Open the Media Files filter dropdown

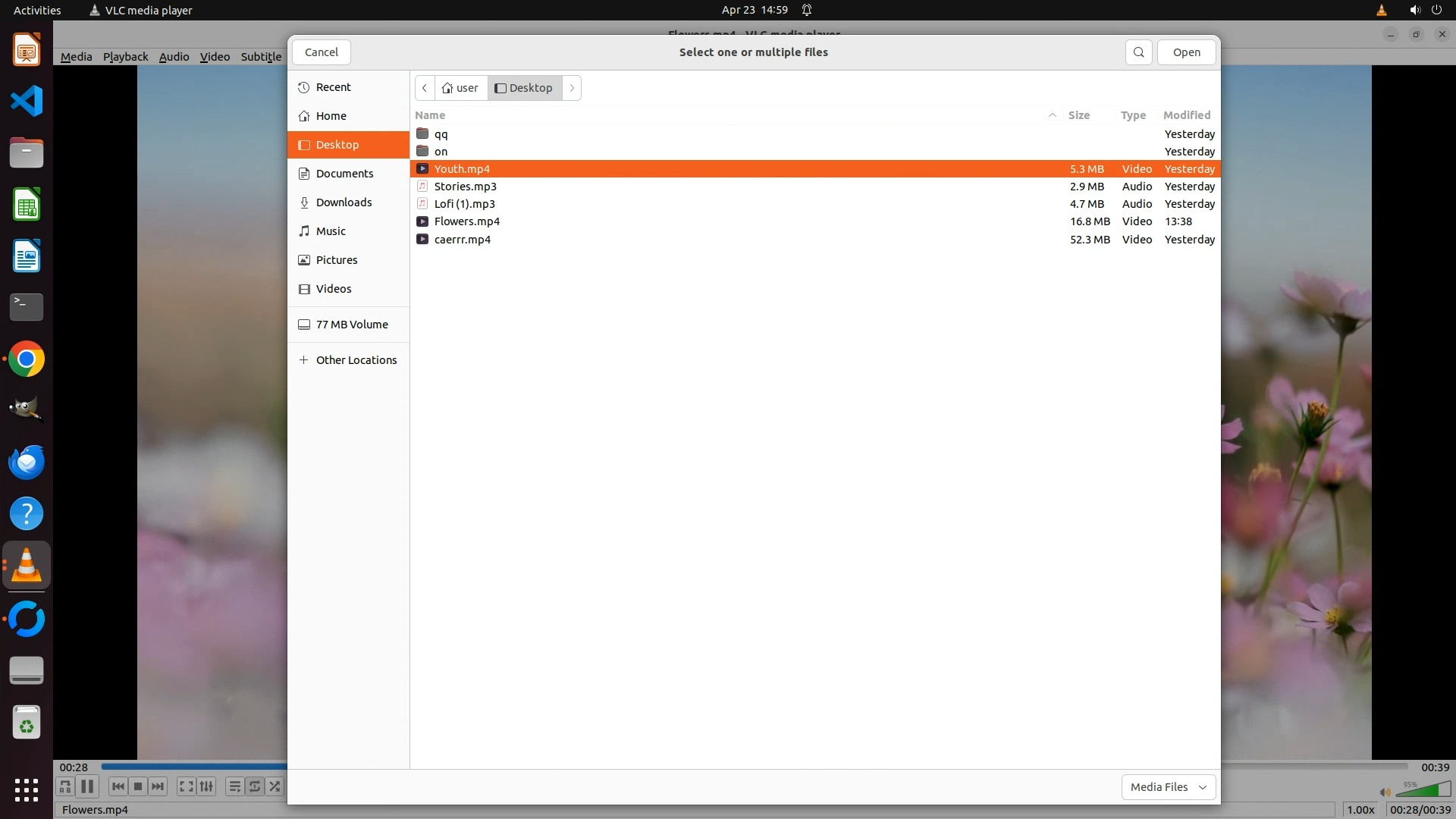[x=1168, y=787]
